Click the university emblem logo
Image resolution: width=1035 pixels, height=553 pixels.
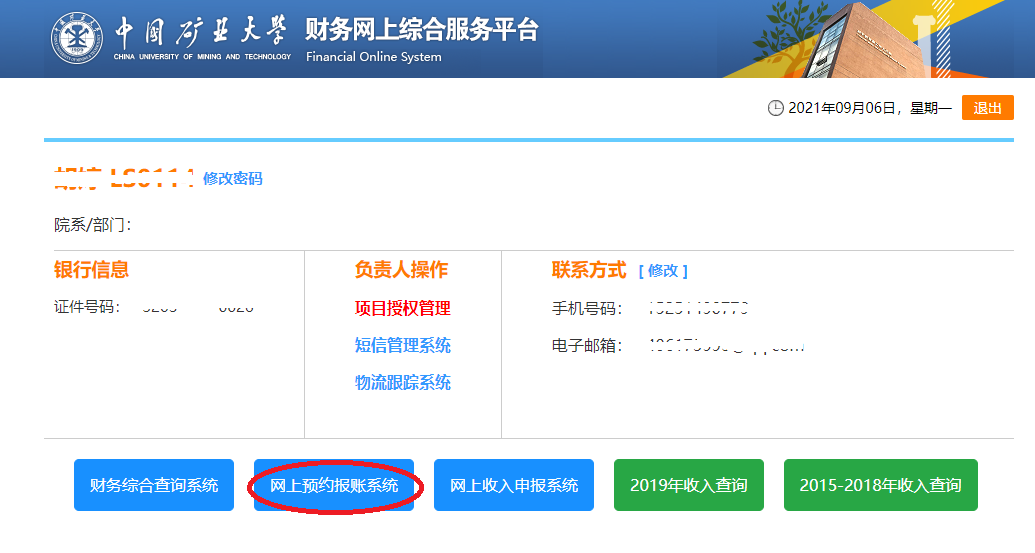77,37
